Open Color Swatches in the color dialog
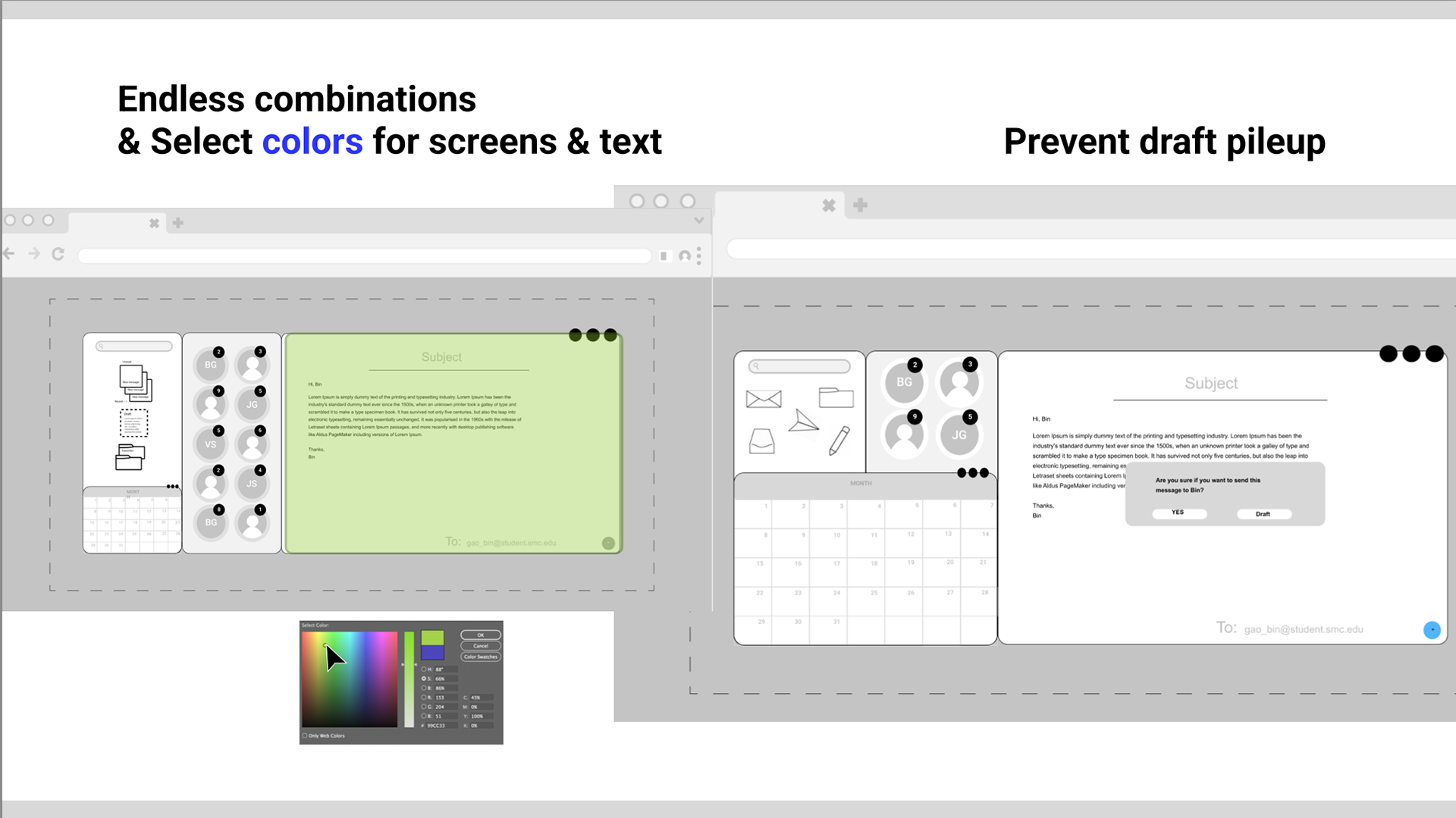1456x818 pixels. pos(481,657)
